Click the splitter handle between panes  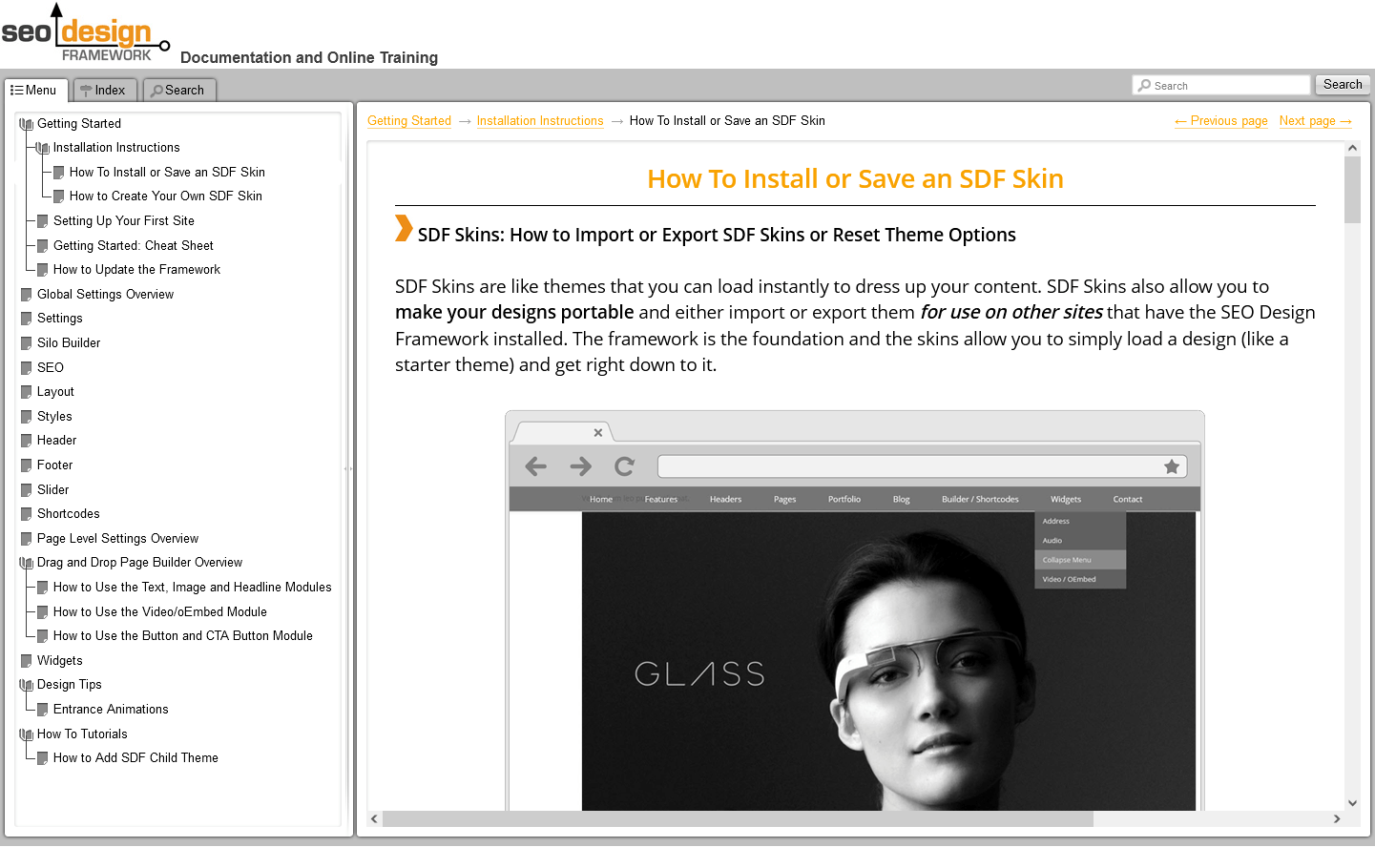(348, 468)
